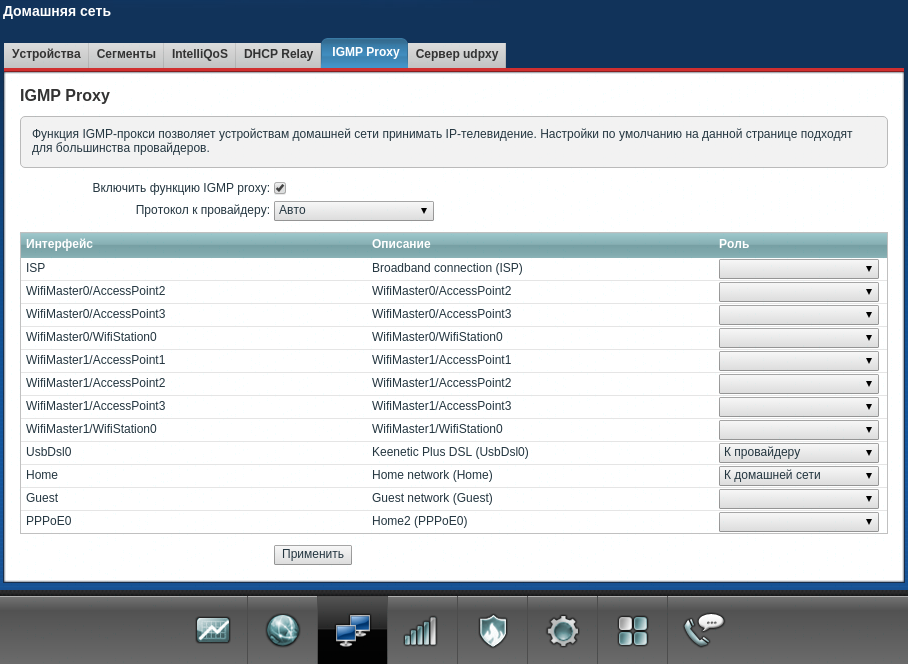Viewport: 908px width, 664px height.
Task: Expand the provider protocol dropdown set to Авто
Action: 353,211
